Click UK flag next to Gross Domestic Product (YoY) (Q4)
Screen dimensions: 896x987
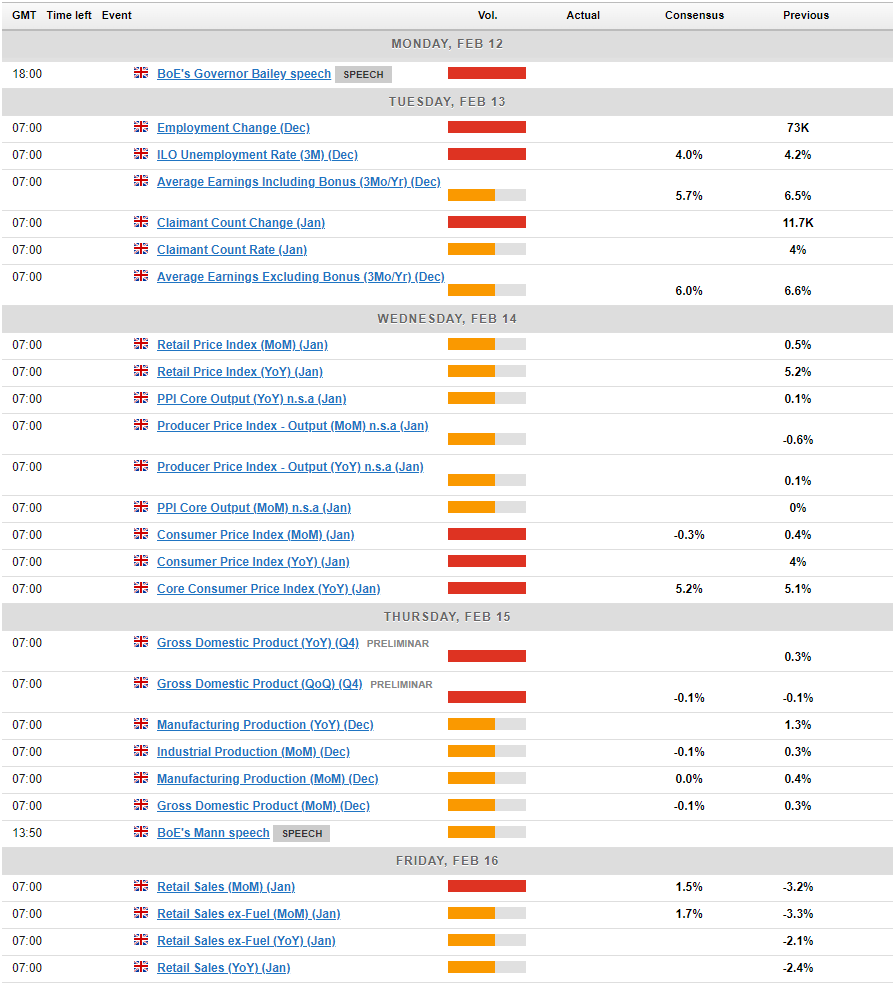tap(141, 642)
